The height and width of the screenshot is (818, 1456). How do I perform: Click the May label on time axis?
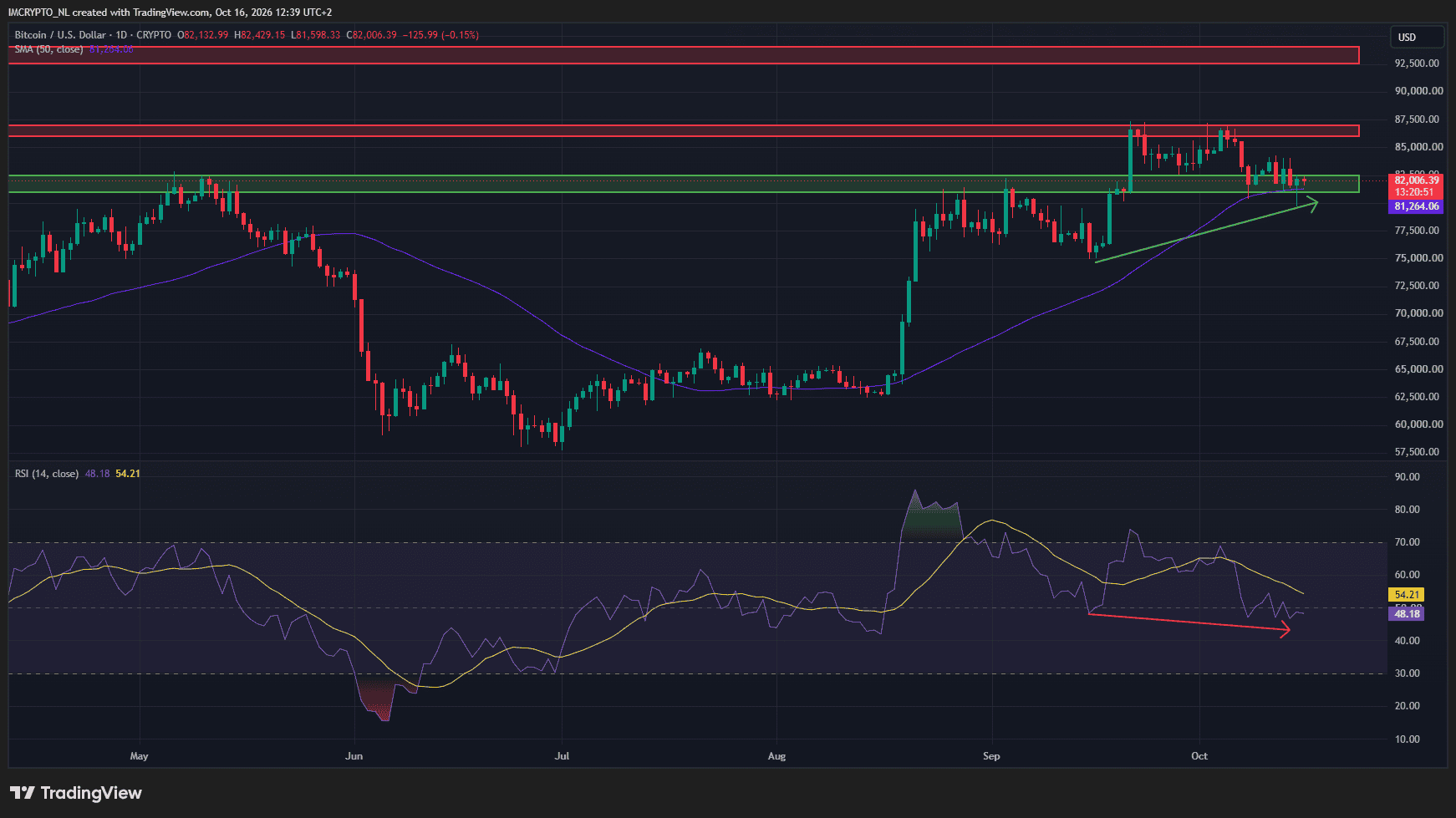click(x=140, y=756)
